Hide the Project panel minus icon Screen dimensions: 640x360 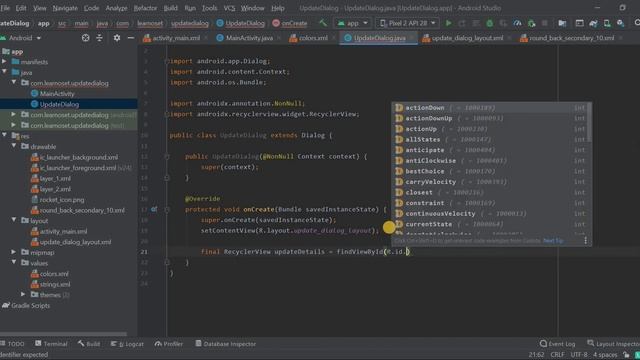131,38
